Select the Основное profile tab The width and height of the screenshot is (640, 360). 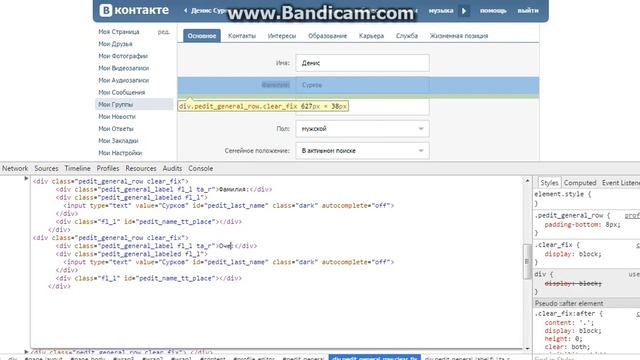click(202, 36)
